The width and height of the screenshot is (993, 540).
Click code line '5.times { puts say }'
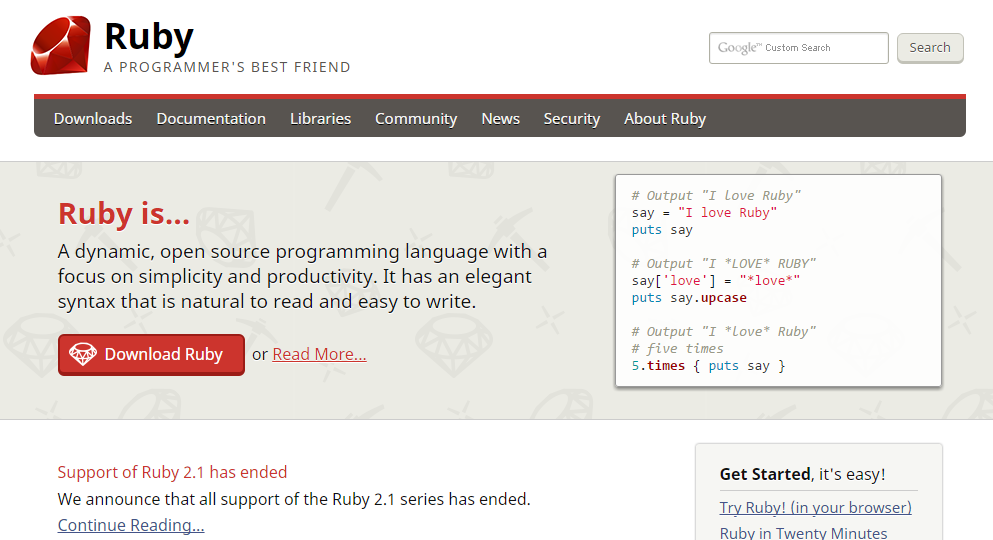pos(708,365)
